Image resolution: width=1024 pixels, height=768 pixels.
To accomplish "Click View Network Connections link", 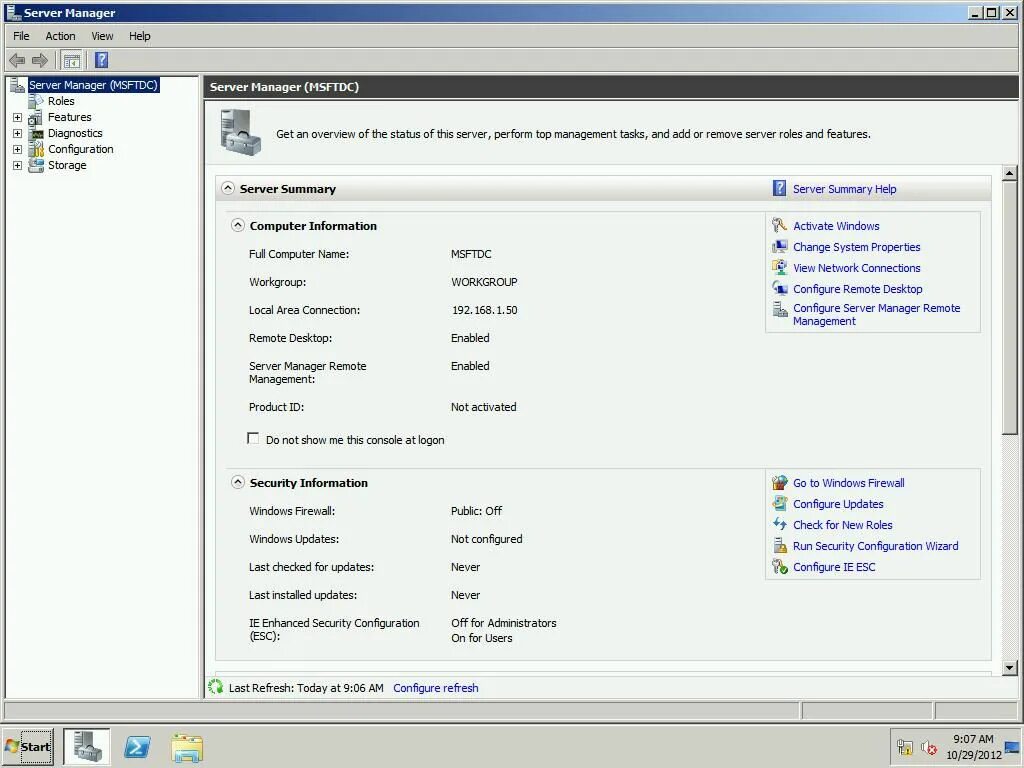I will pos(856,268).
